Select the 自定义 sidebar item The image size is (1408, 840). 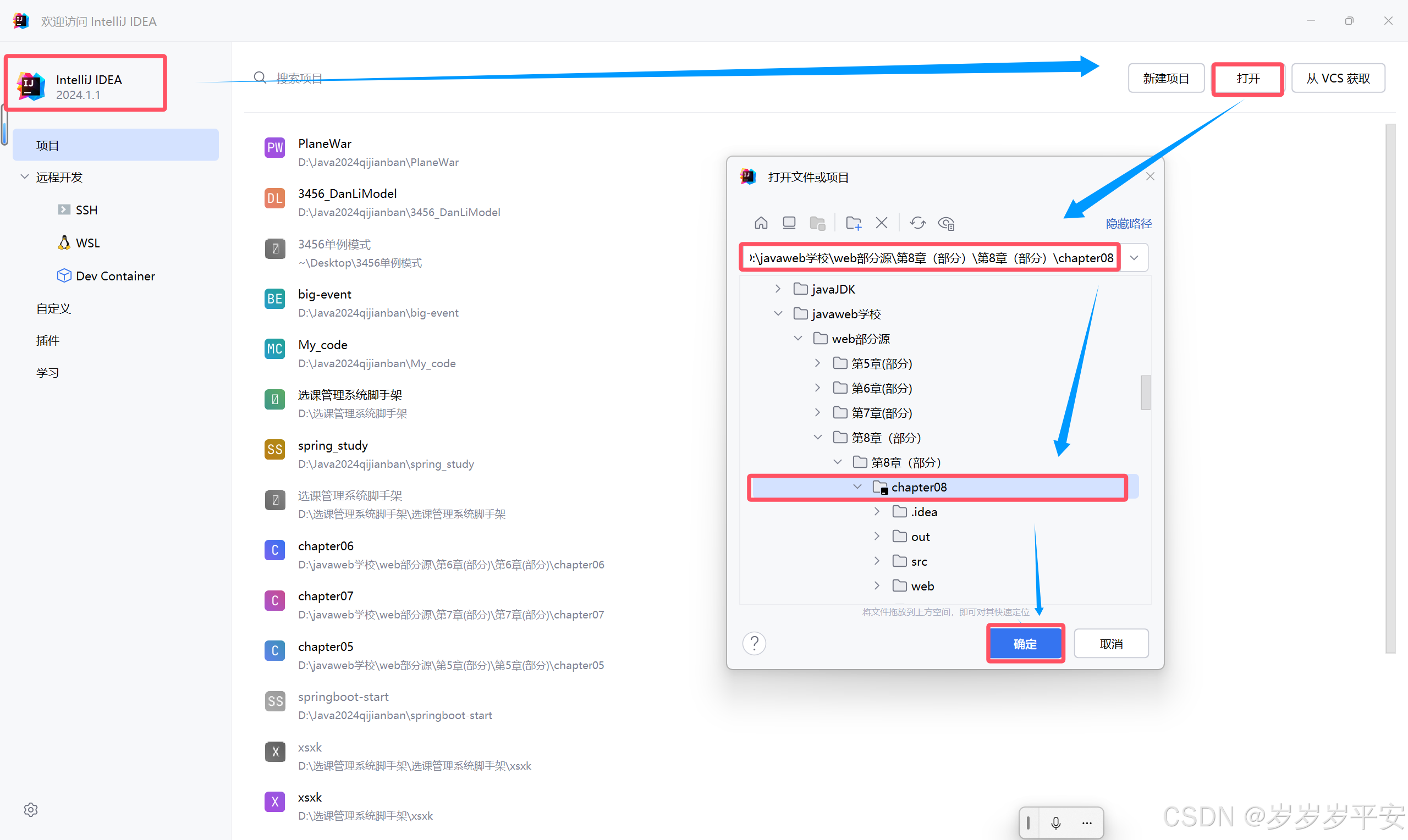(53, 308)
